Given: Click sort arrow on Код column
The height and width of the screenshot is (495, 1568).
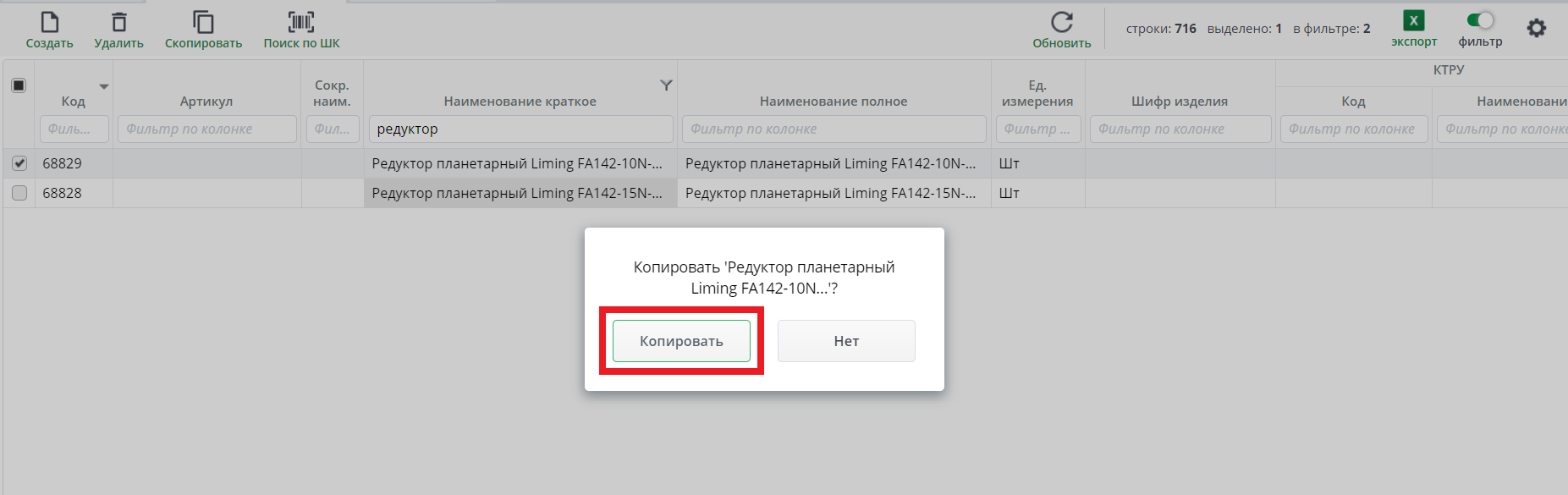Looking at the screenshot, I should tap(104, 86).
